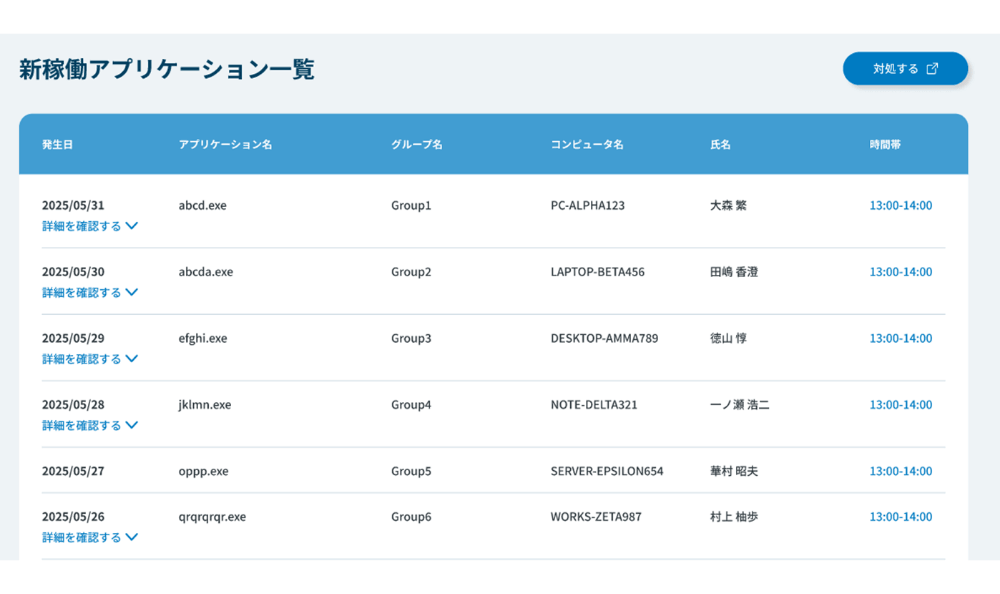
Task: Click the コンピュータ名 column header
Action: pyautogui.click(x=587, y=144)
